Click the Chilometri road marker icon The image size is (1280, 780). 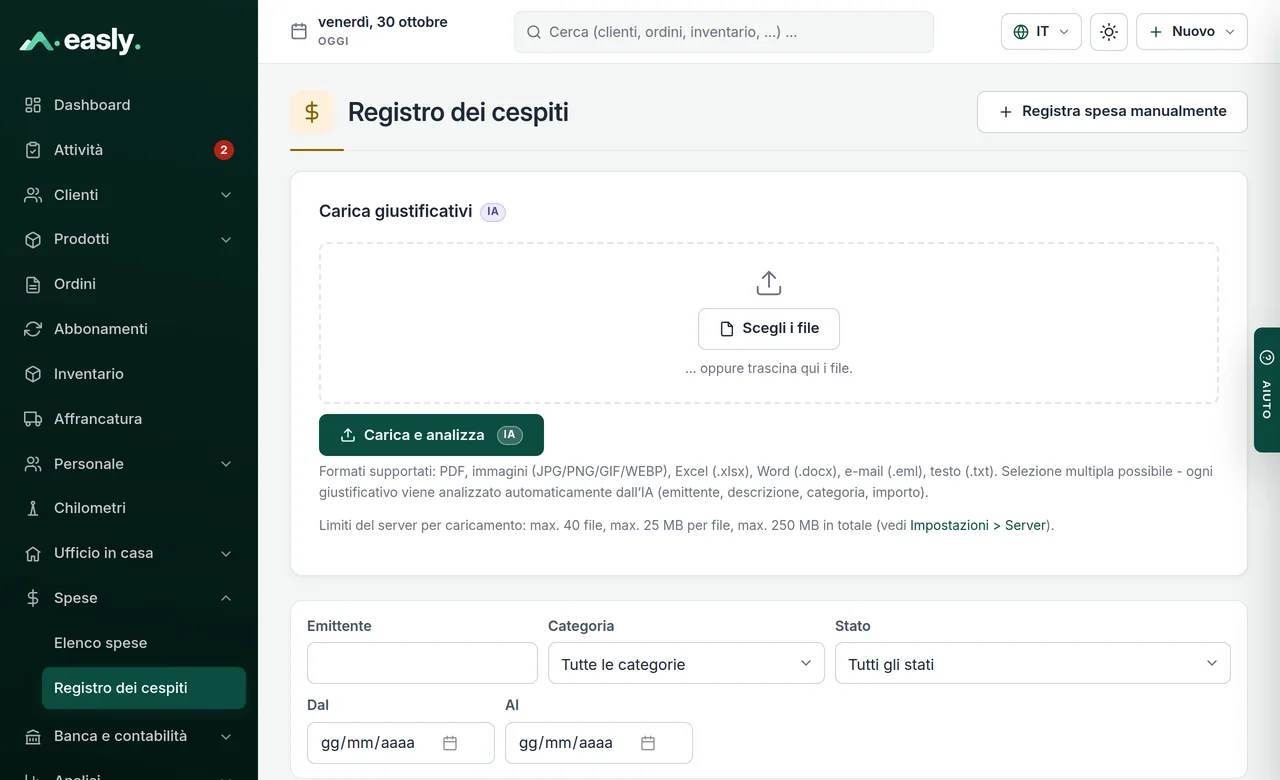point(33,508)
